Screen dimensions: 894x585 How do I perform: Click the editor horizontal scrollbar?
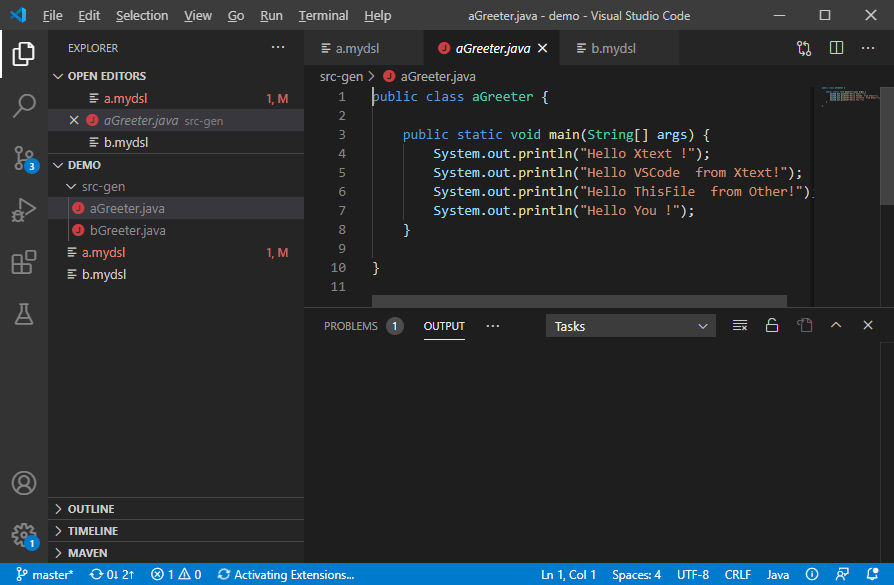579,300
